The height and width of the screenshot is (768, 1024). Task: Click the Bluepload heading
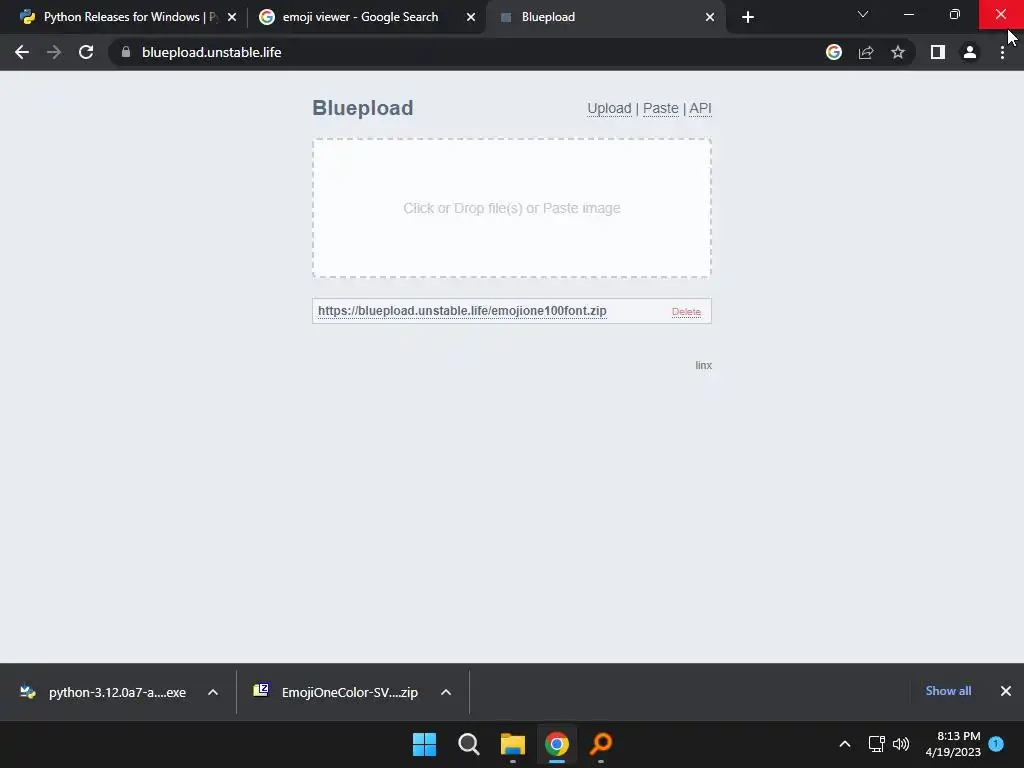(362, 108)
